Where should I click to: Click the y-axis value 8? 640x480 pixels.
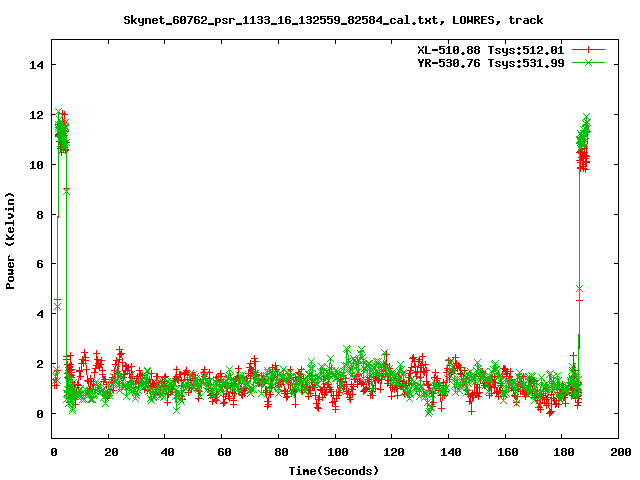point(40,215)
